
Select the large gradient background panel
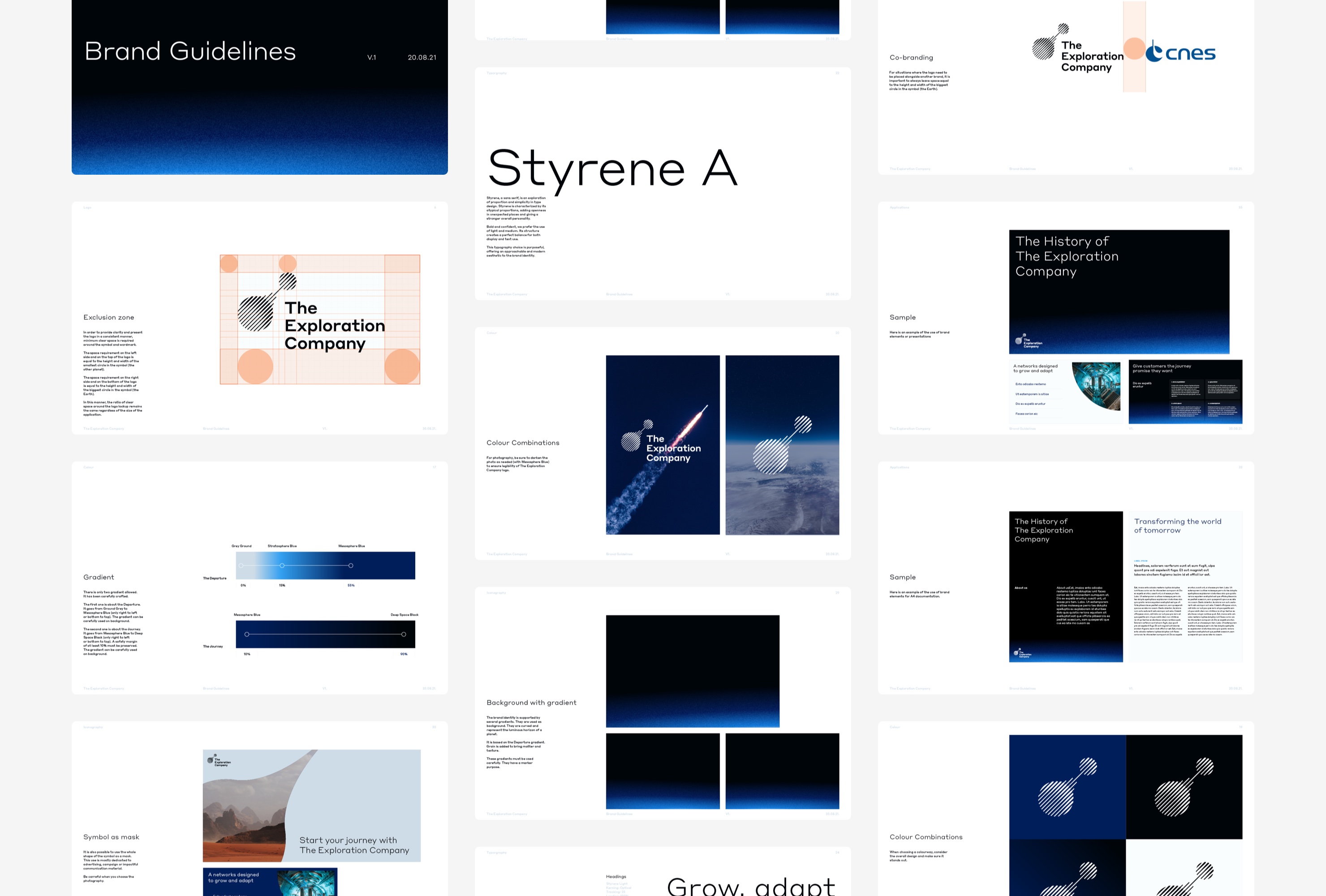point(693,671)
